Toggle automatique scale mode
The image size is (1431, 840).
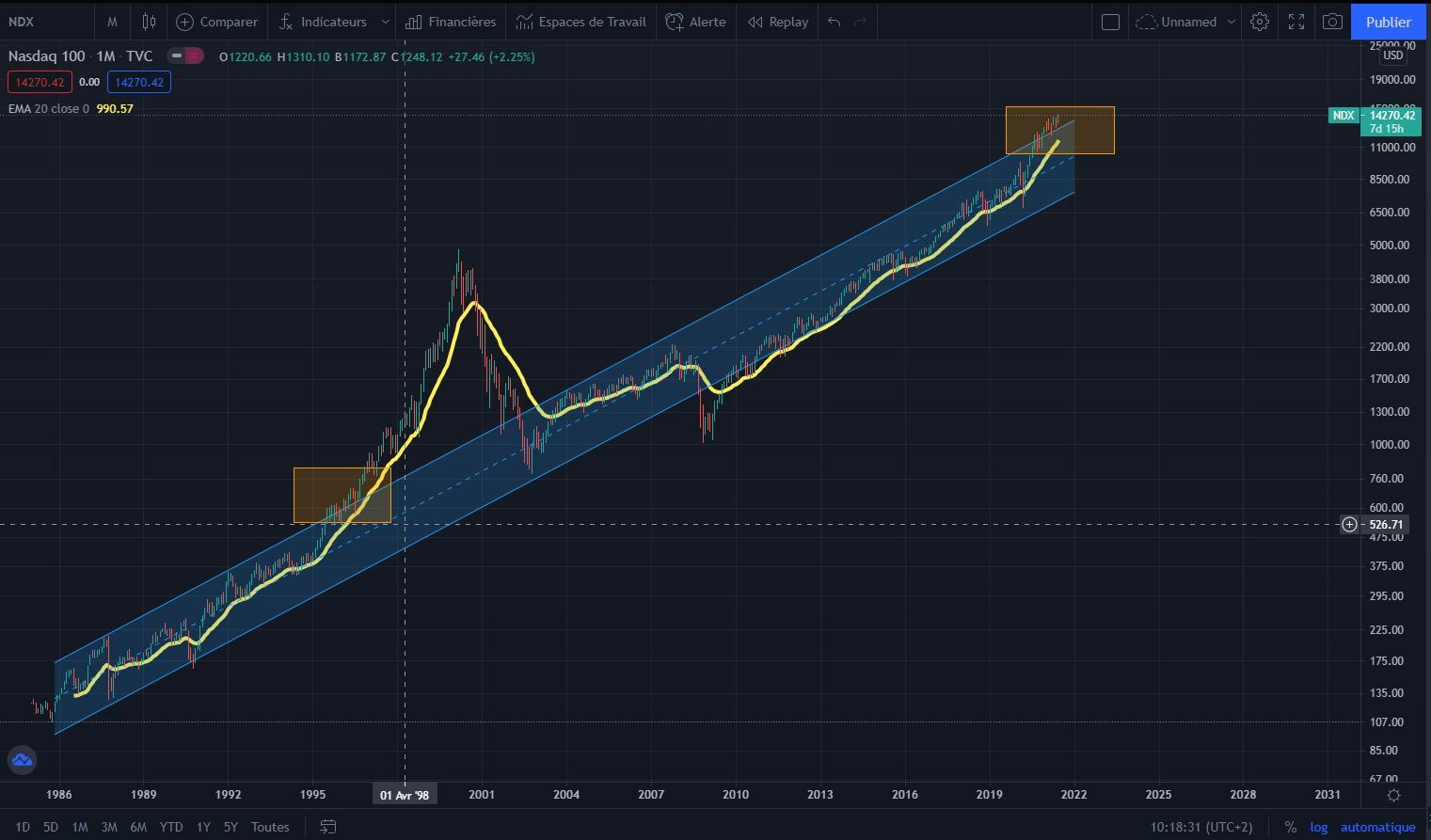pyautogui.click(x=1377, y=827)
